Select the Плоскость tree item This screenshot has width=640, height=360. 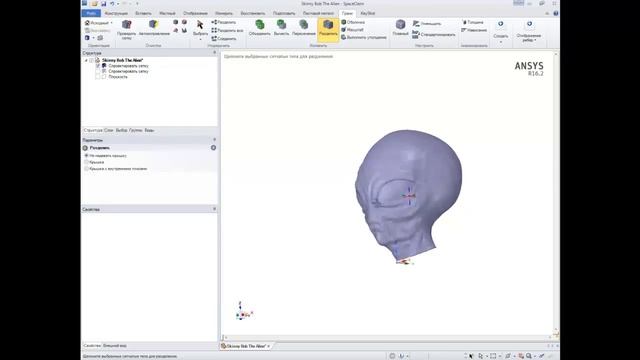click(118, 77)
